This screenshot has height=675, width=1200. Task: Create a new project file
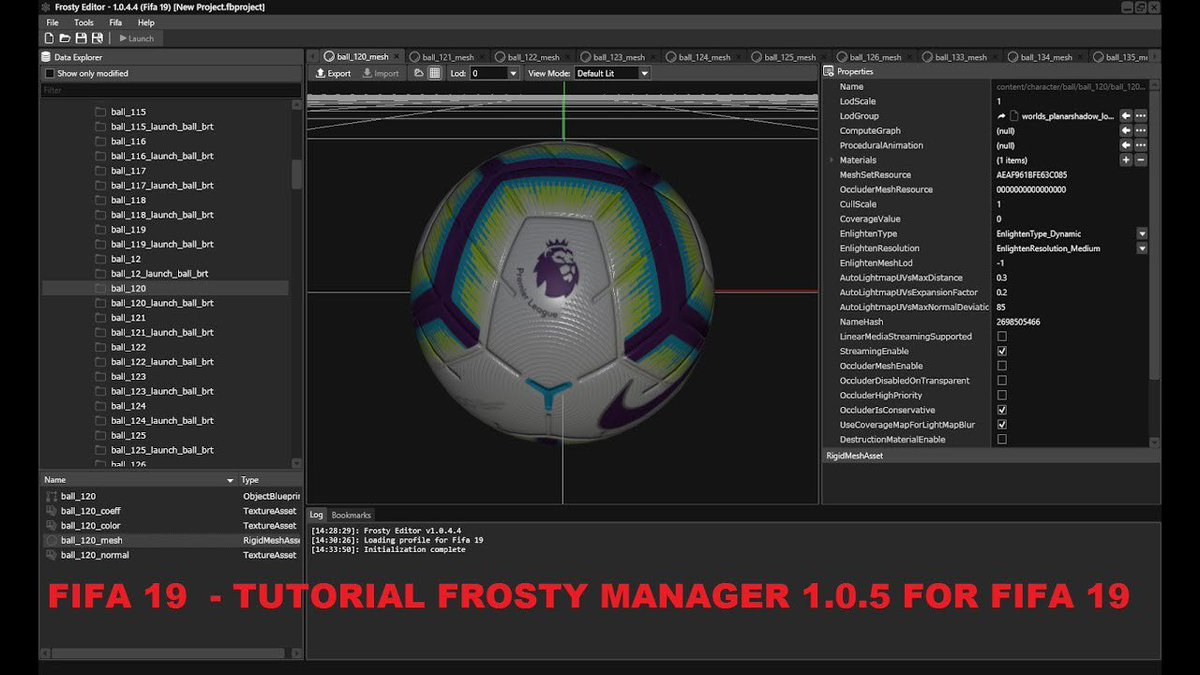pyautogui.click(x=48, y=37)
